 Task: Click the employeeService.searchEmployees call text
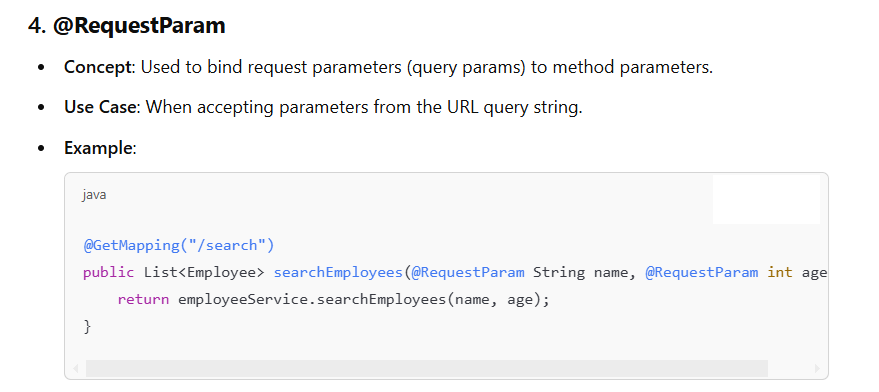tap(311, 299)
